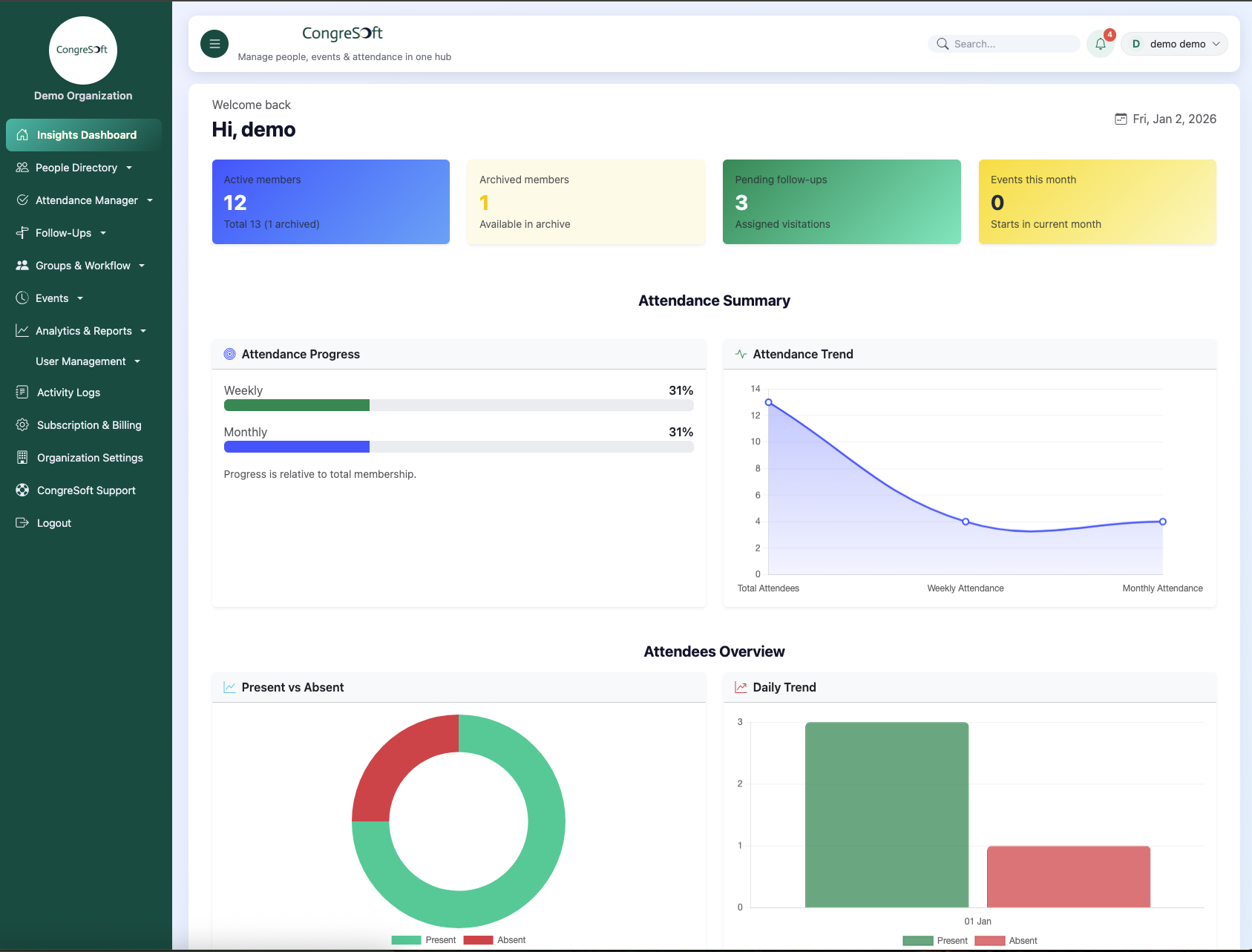Click the Active members card
1252x952 pixels.
tap(331, 202)
